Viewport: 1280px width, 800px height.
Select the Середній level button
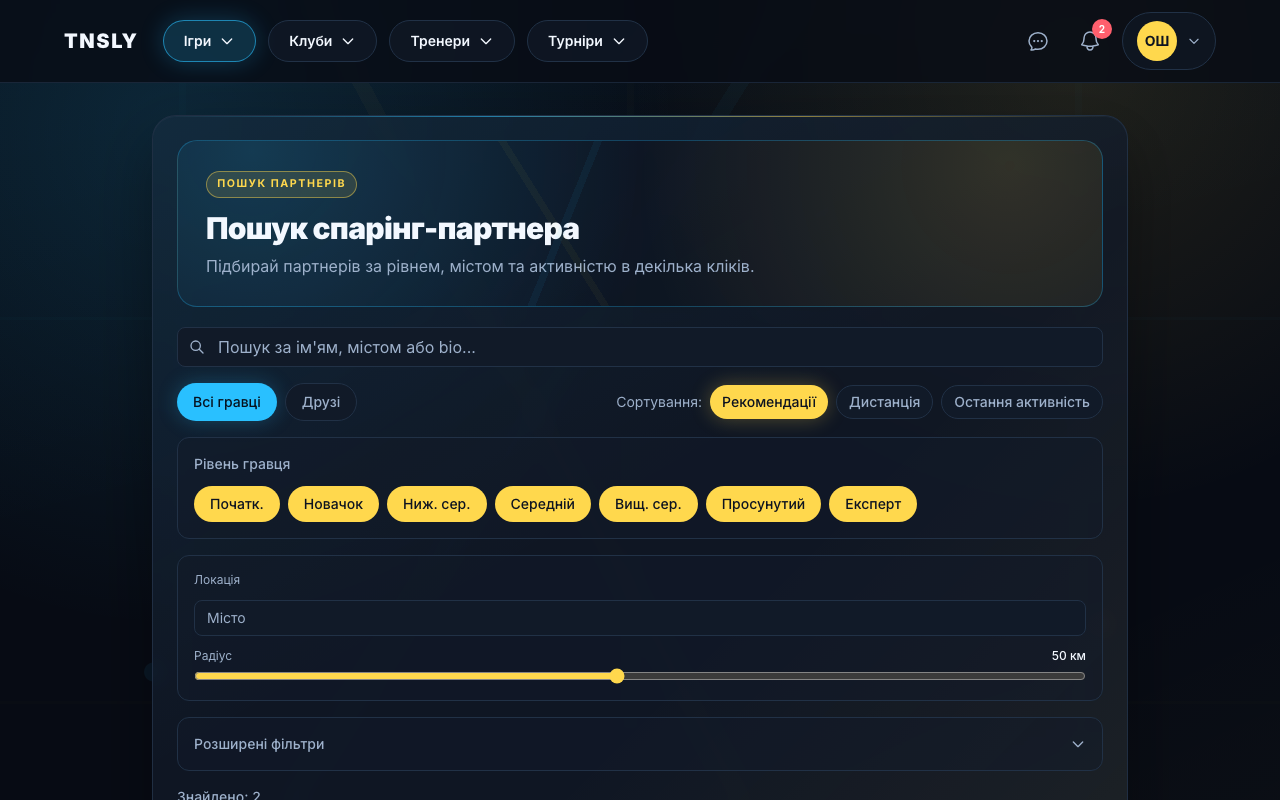point(542,504)
